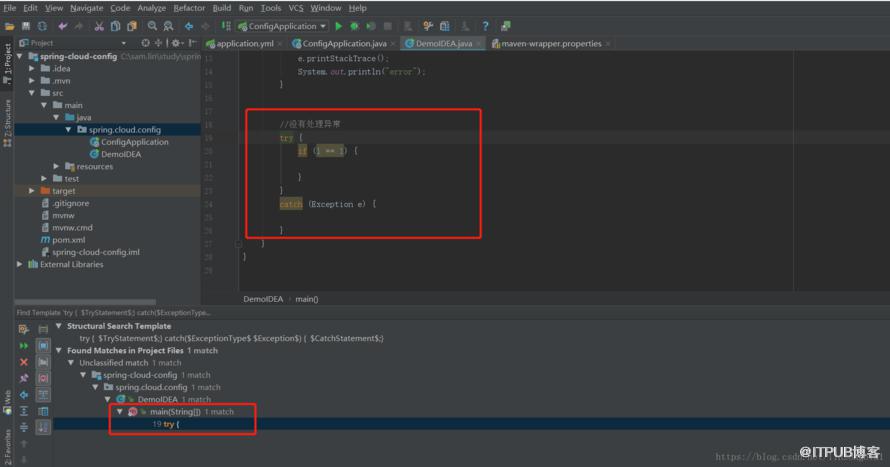Open the Refactor menu
890x467 pixels.
[x=190, y=8]
